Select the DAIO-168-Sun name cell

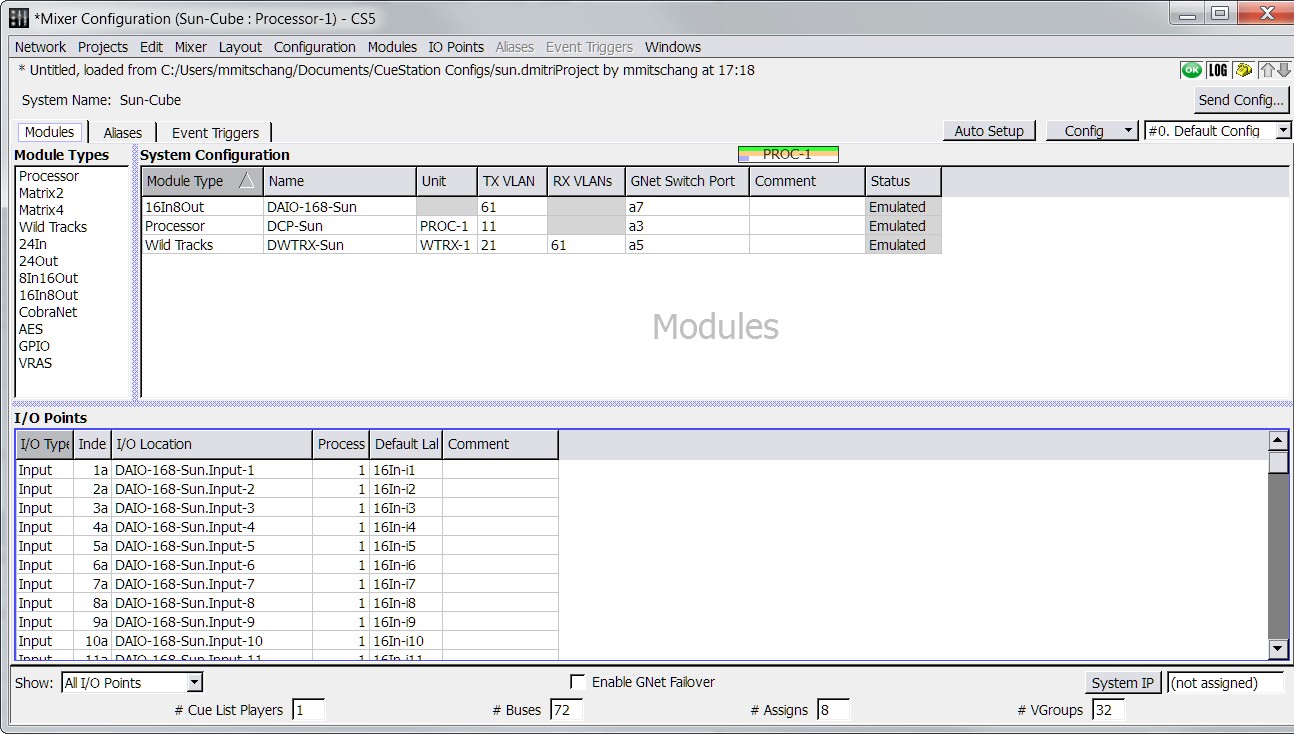coord(340,207)
